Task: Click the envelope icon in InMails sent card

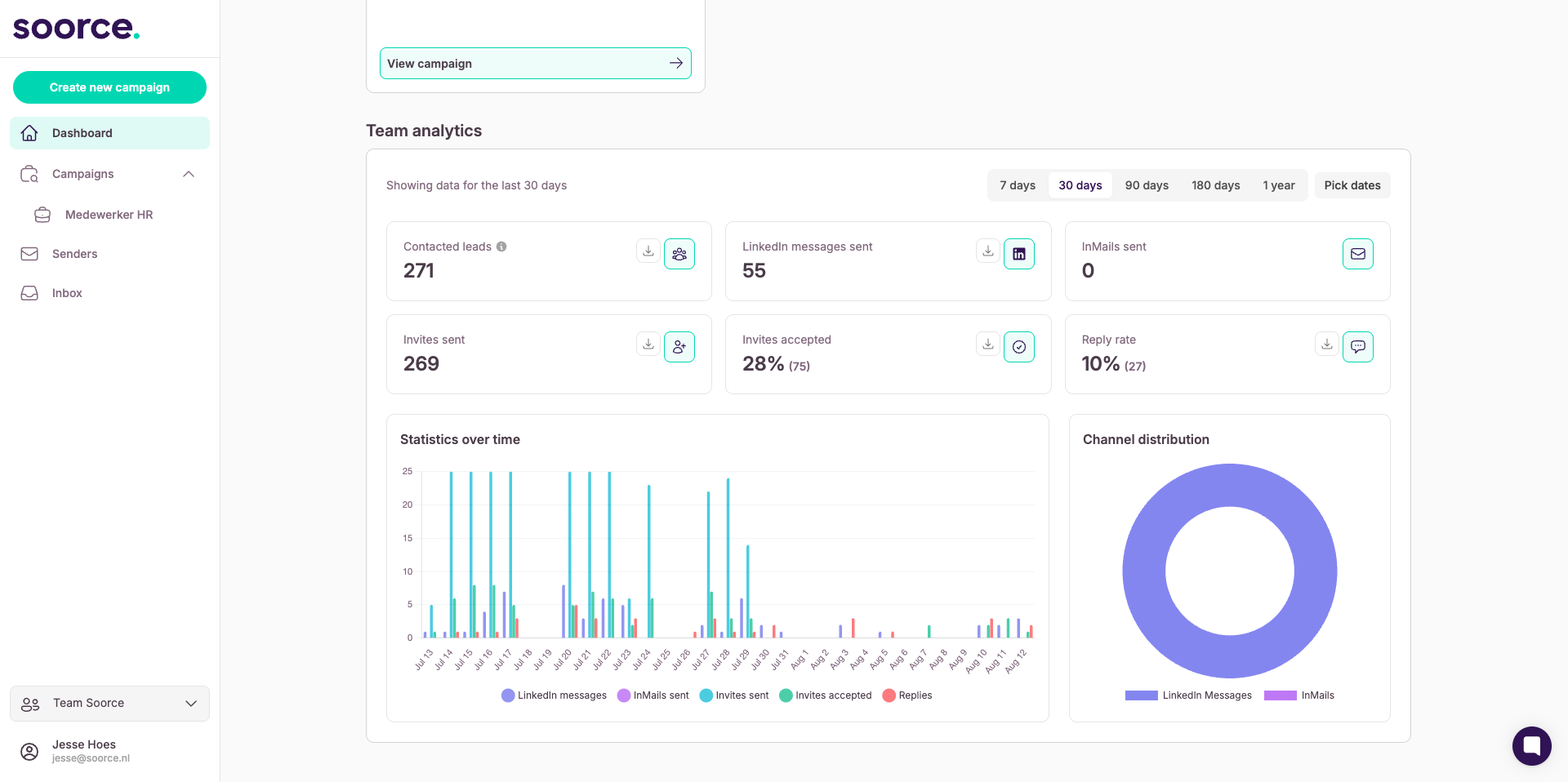Action: click(1358, 254)
